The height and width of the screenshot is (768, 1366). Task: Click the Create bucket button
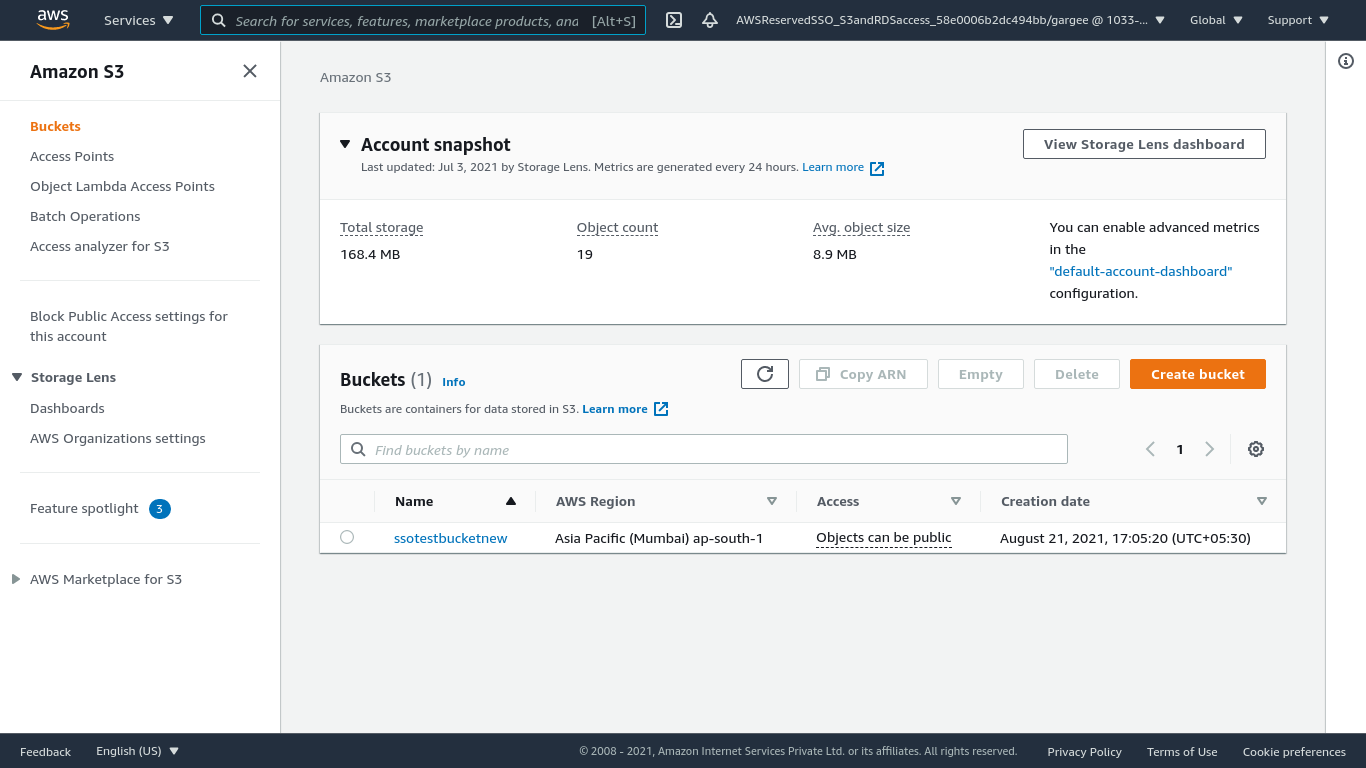pos(1197,374)
